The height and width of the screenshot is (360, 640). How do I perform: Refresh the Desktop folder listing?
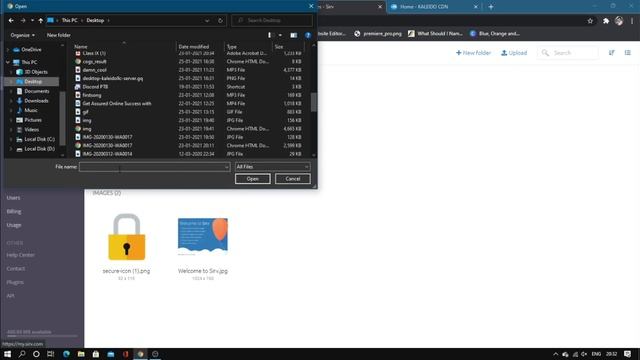220,20
